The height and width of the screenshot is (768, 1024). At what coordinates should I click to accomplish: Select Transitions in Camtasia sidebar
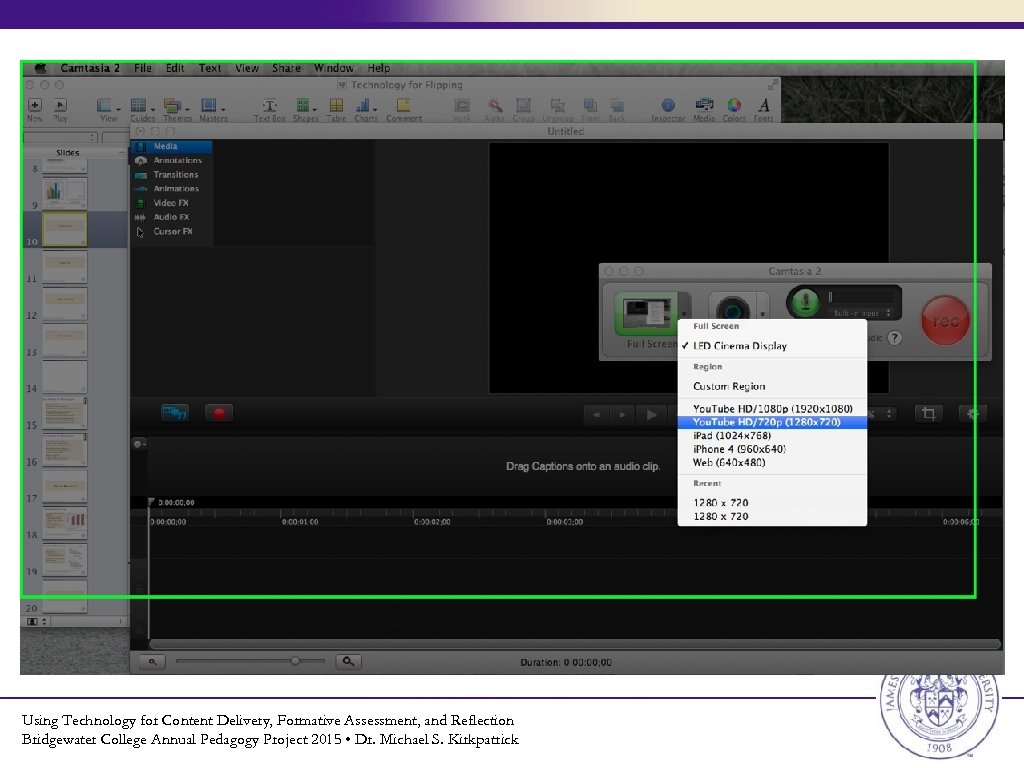(171, 175)
